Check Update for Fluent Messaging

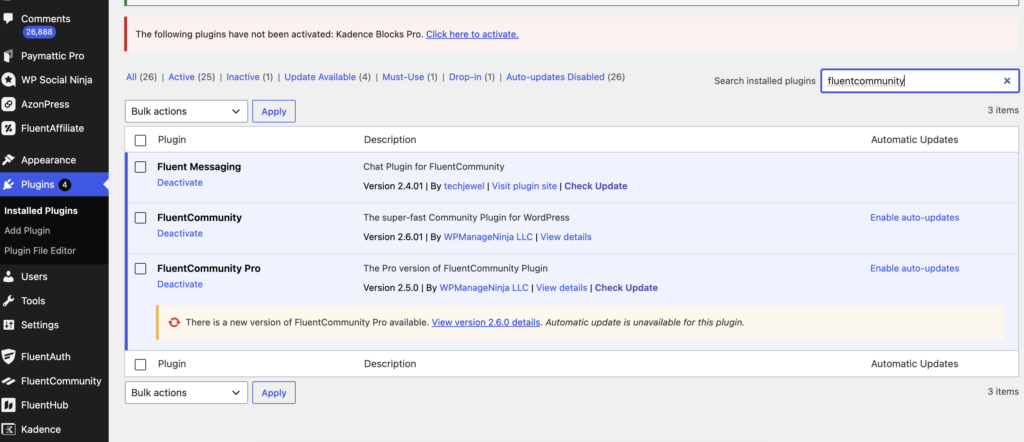click(x=596, y=186)
